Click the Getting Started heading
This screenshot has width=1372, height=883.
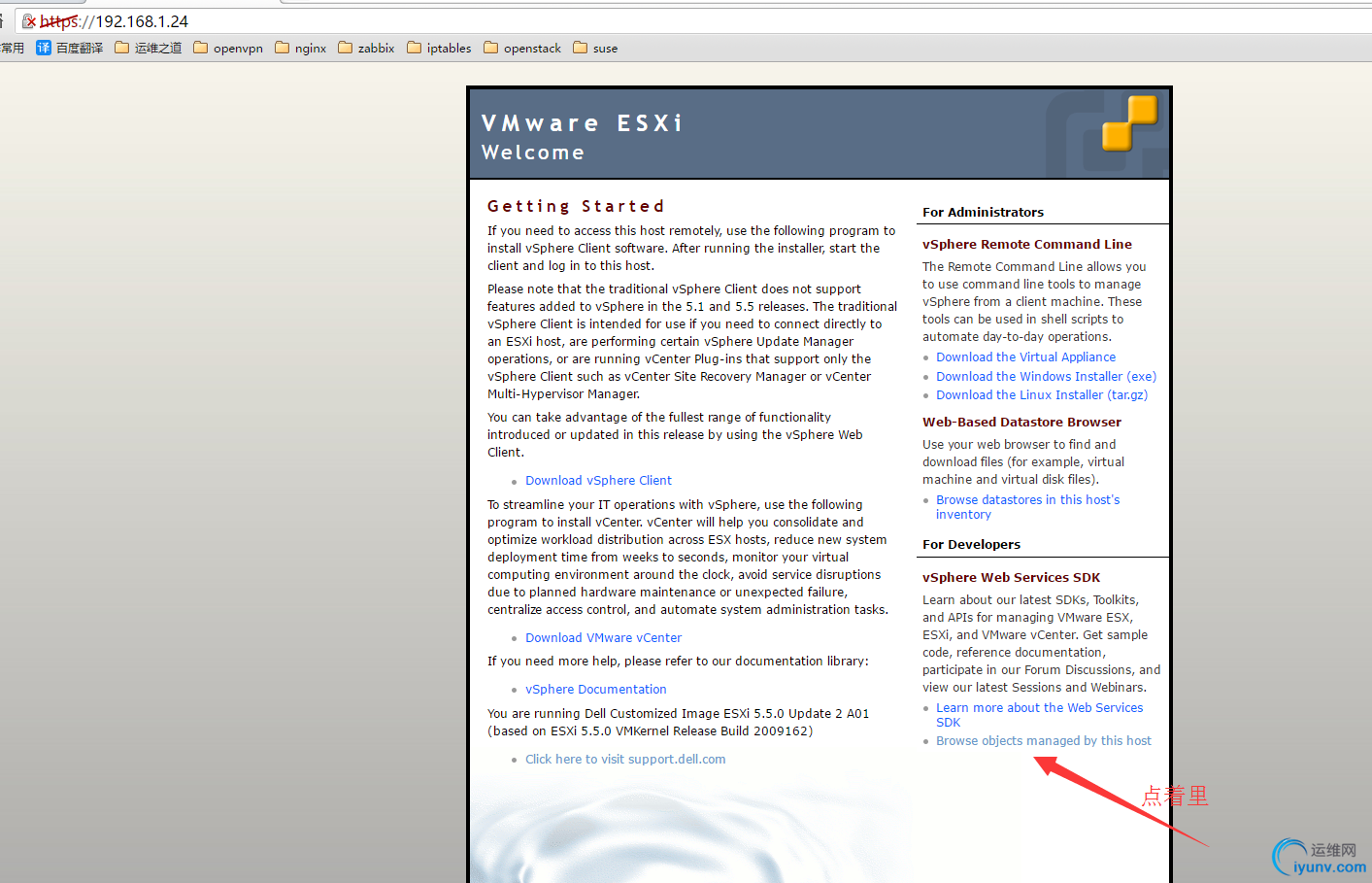tap(576, 206)
